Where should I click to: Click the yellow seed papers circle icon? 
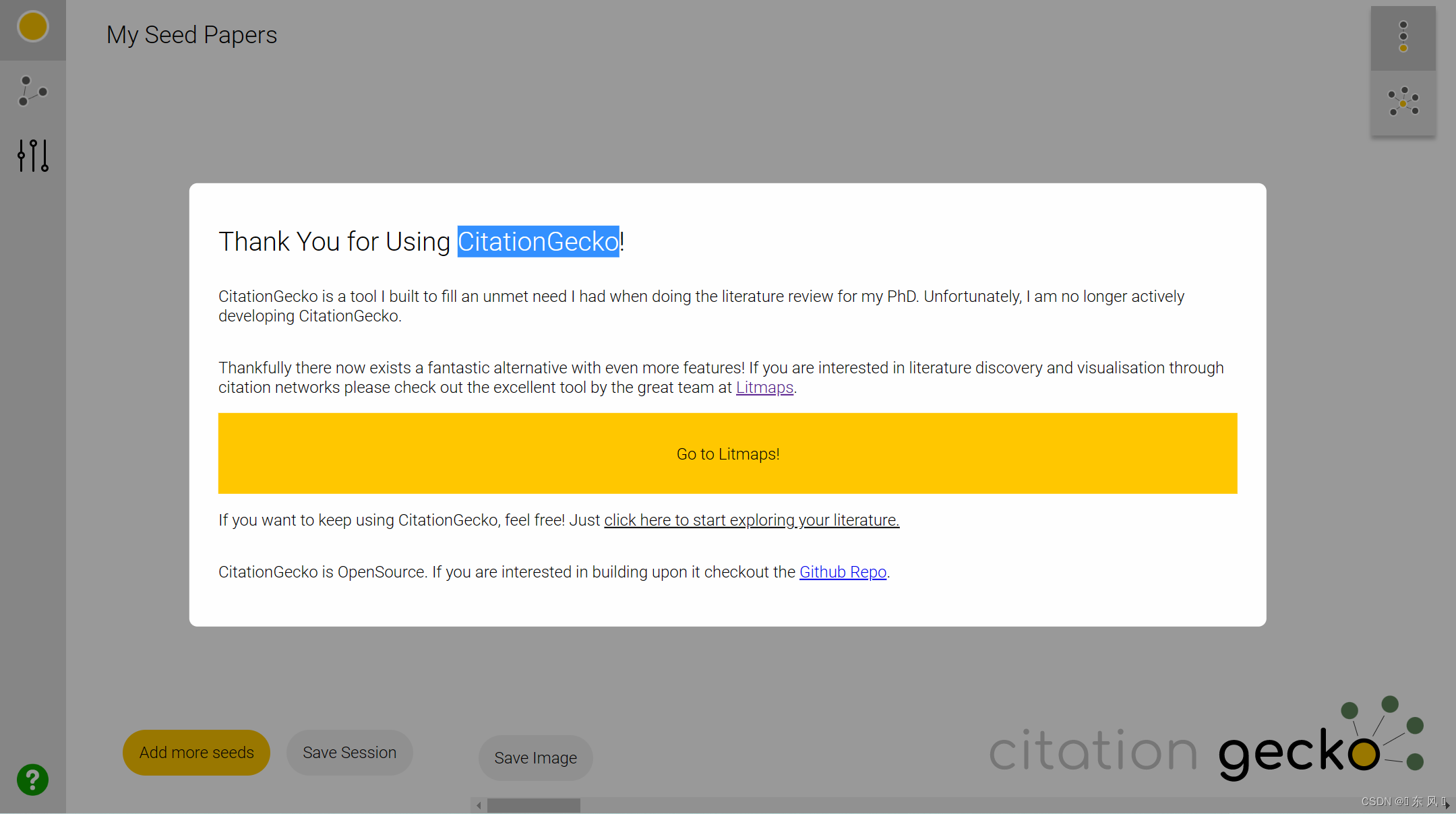click(32, 27)
